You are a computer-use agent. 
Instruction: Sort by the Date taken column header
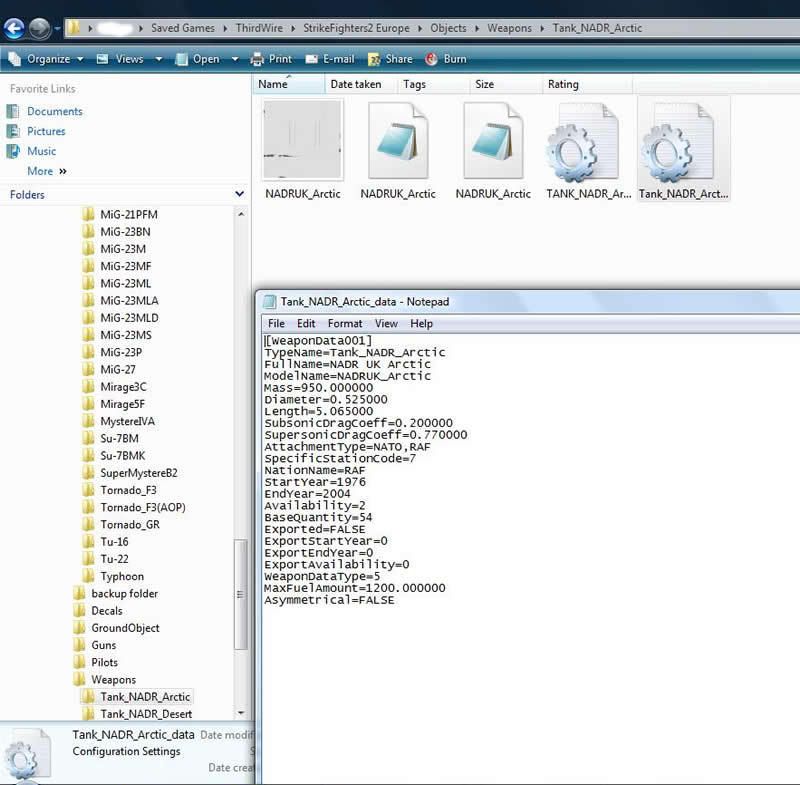click(x=361, y=84)
